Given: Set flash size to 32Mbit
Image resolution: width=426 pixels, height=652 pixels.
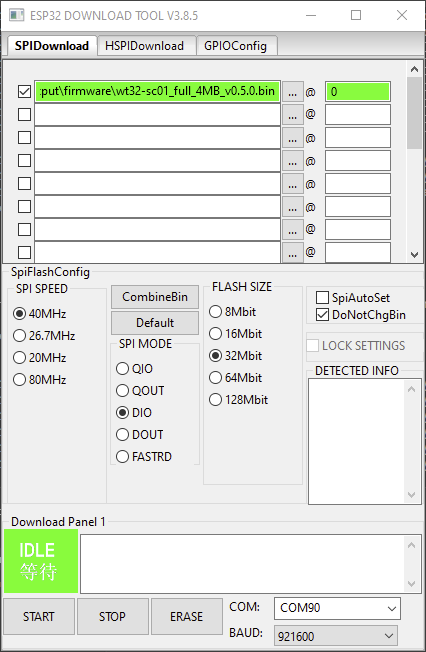Looking at the screenshot, I should (235, 356).
